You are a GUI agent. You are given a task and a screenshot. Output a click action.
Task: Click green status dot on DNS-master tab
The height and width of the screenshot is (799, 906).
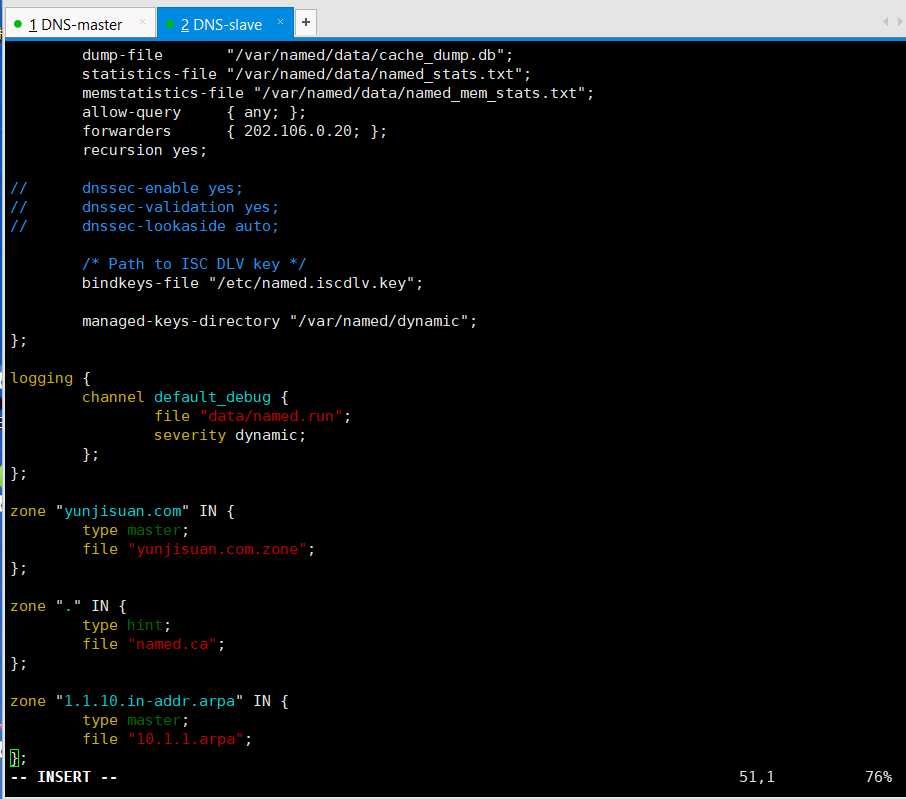[18, 24]
